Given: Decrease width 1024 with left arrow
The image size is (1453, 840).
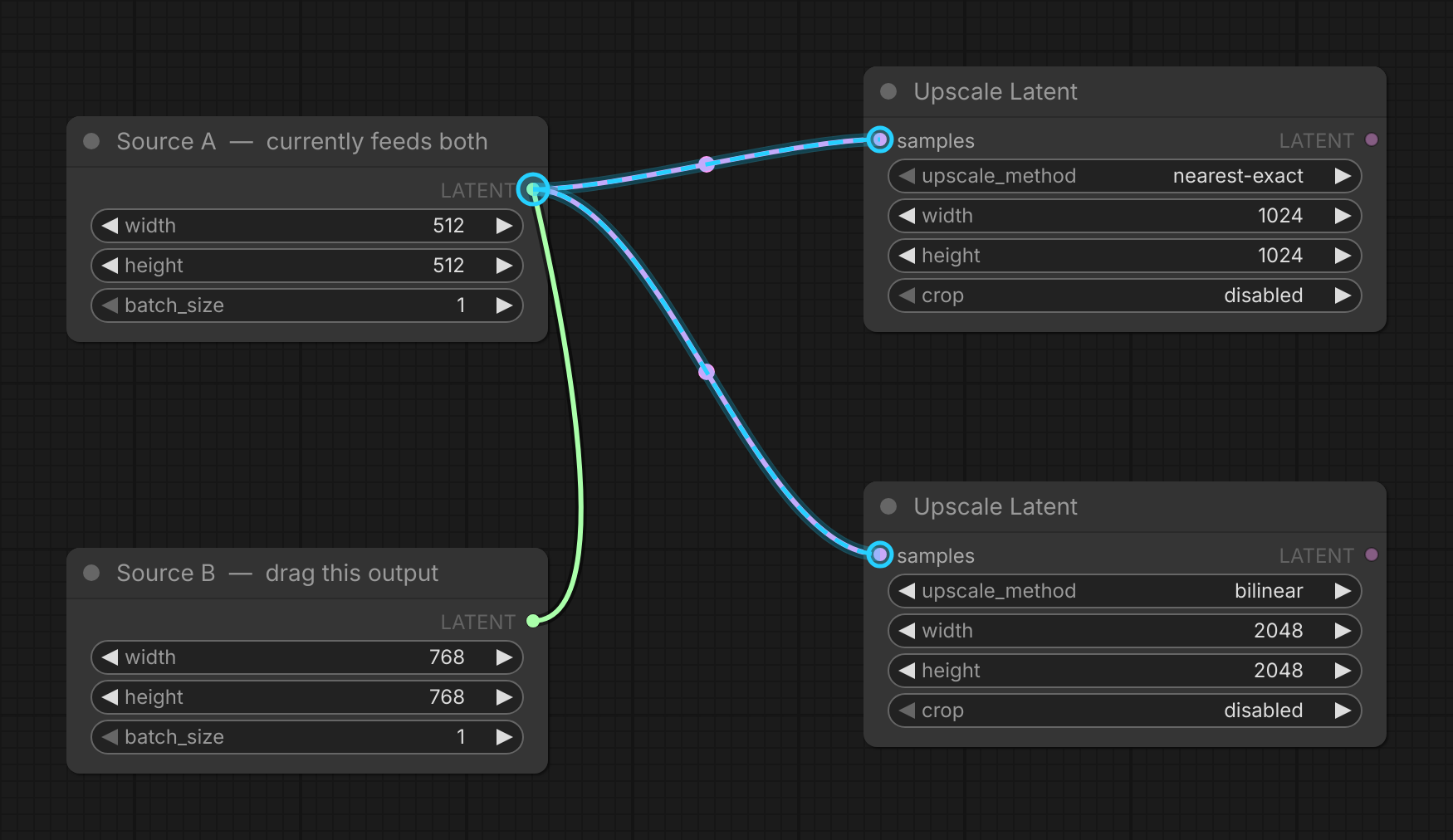Looking at the screenshot, I should click(x=907, y=216).
